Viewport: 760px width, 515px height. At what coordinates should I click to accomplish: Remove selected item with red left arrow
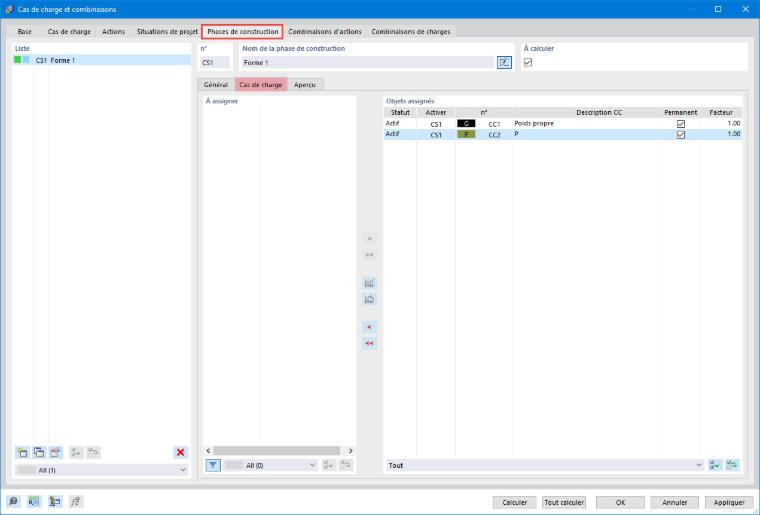(369, 328)
